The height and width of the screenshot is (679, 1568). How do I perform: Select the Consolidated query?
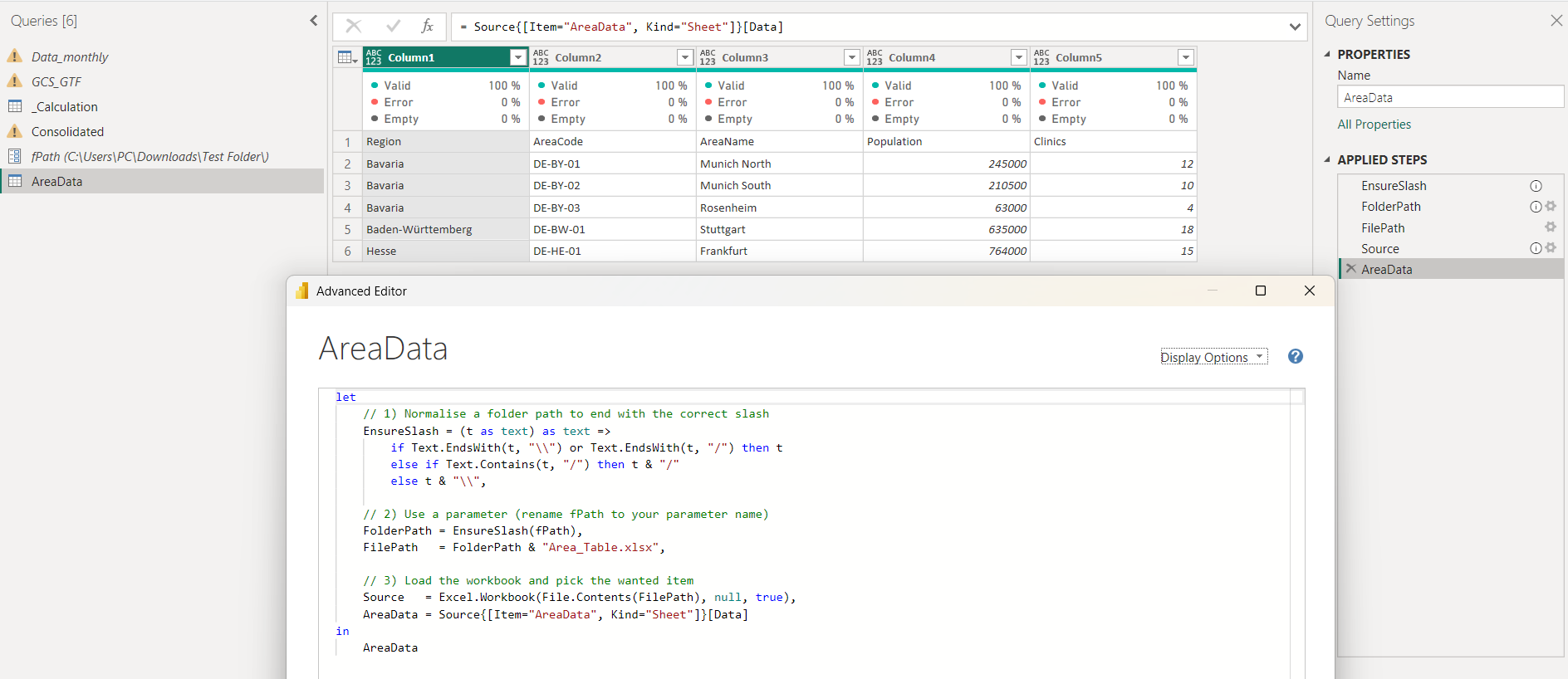coord(162,131)
